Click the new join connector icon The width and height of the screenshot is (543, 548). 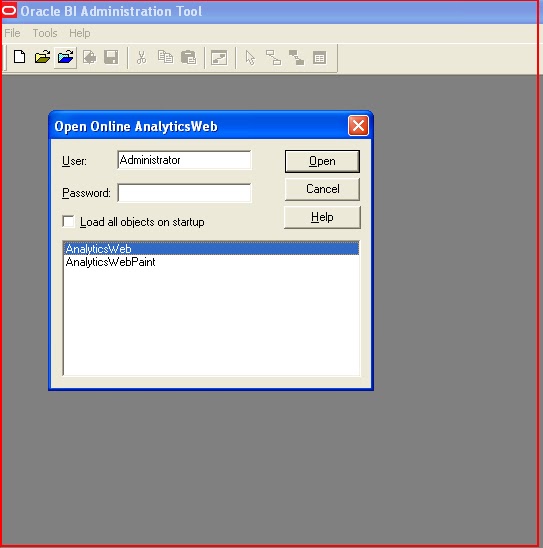click(274, 58)
